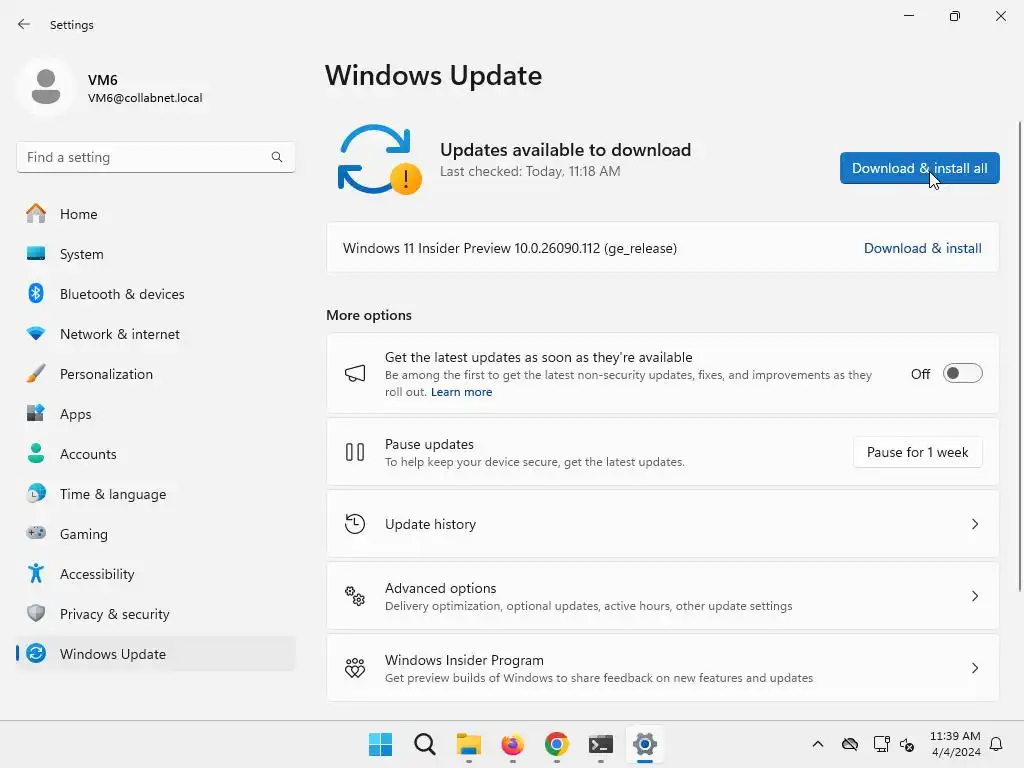This screenshot has width=1024, height=768.
Task: Click the Advanced options gears icon
Action: click(355, 596)
